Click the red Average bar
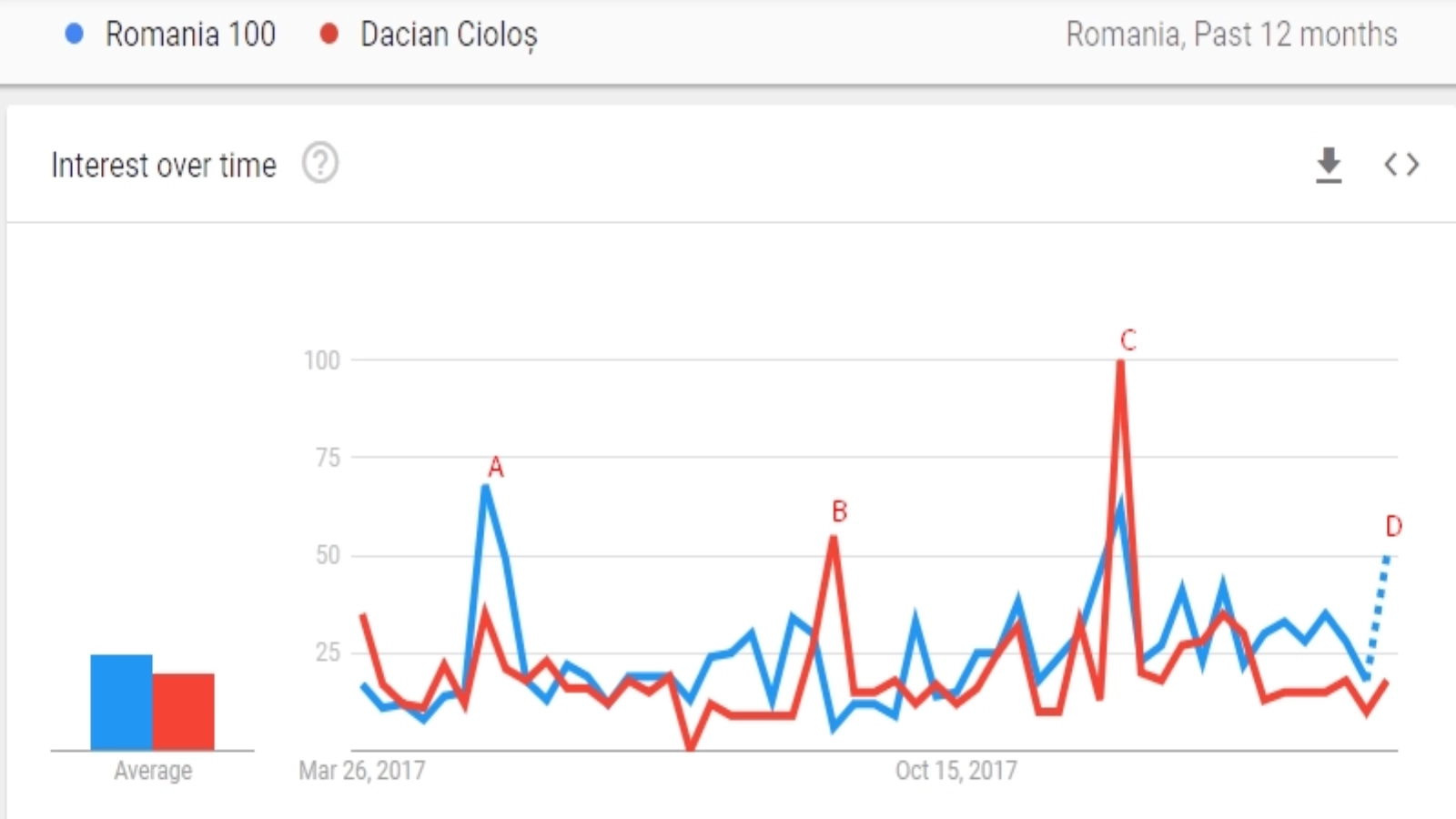The height and width of the screenshot is (819, 1456). tap(184, 712)
